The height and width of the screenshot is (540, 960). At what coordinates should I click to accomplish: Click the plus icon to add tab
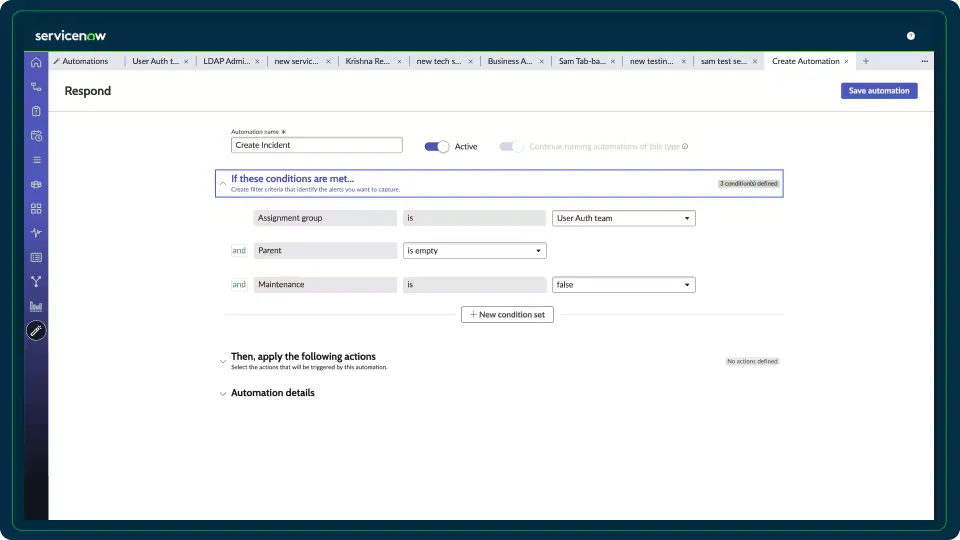(865, 61)
